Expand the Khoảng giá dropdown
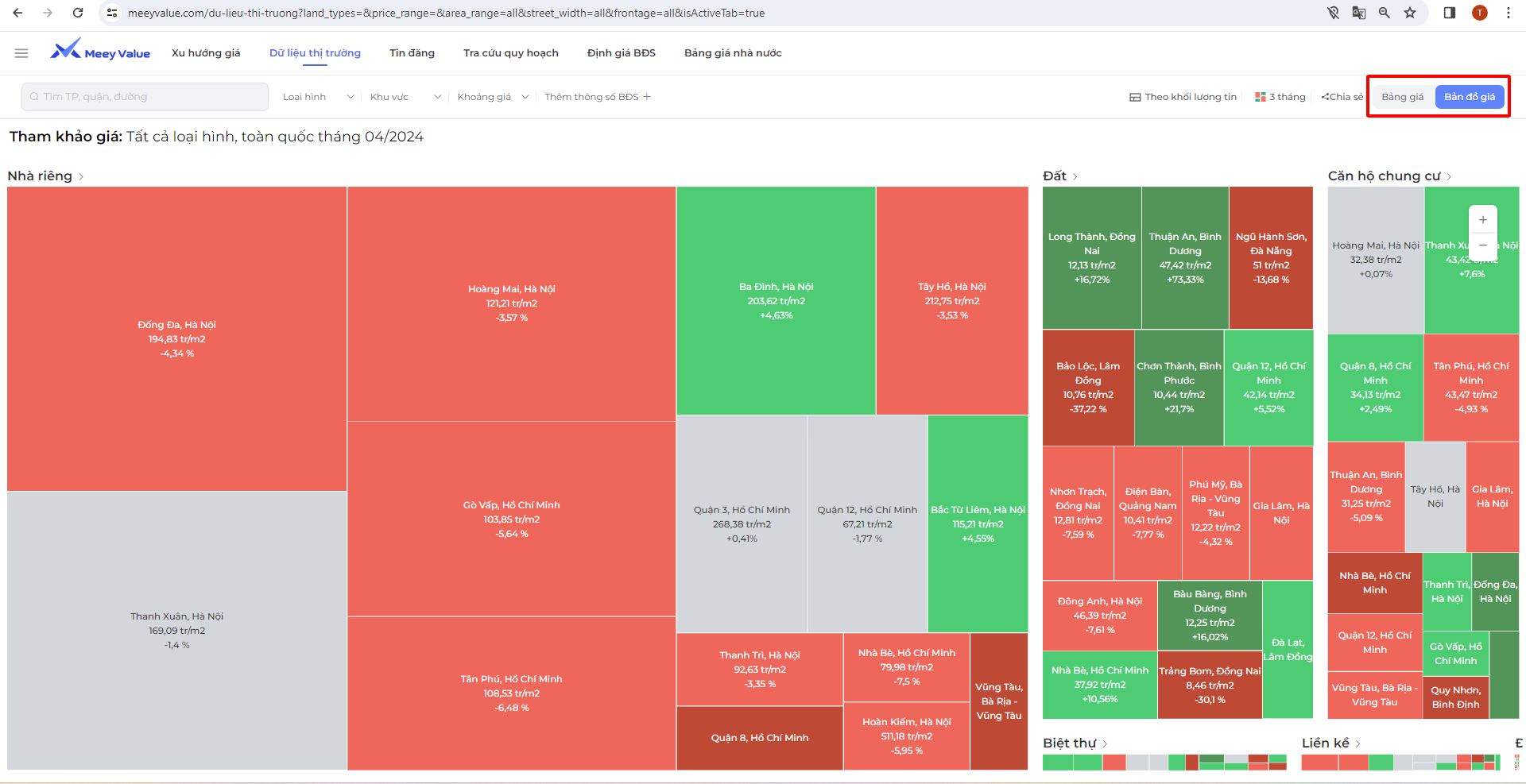Image resolution: width=1526 pixels, height=784 pixels. (x=492, y=97)
